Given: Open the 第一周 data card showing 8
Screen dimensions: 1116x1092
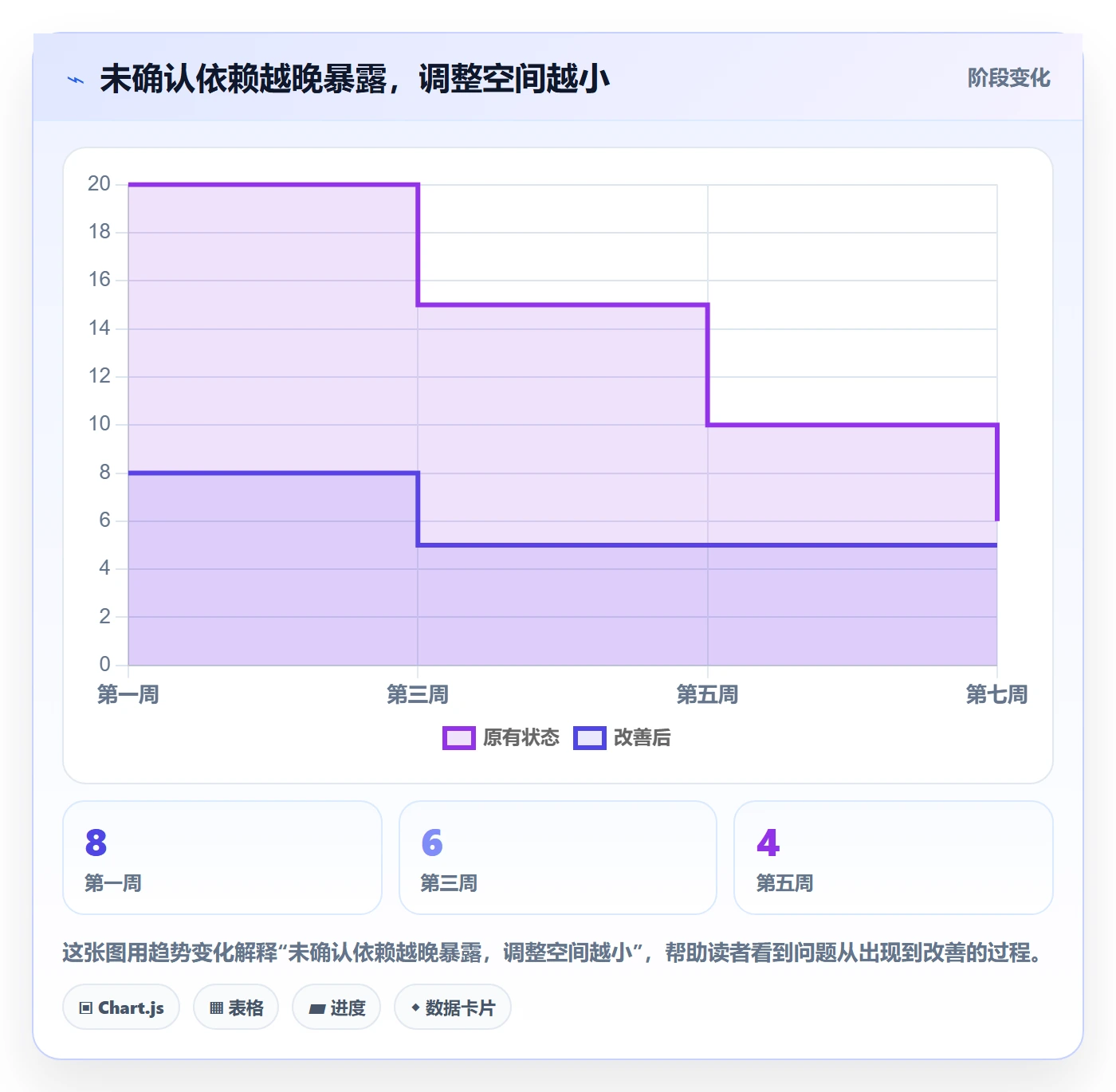Looking at the screenshot, I should tap(222, 858).
